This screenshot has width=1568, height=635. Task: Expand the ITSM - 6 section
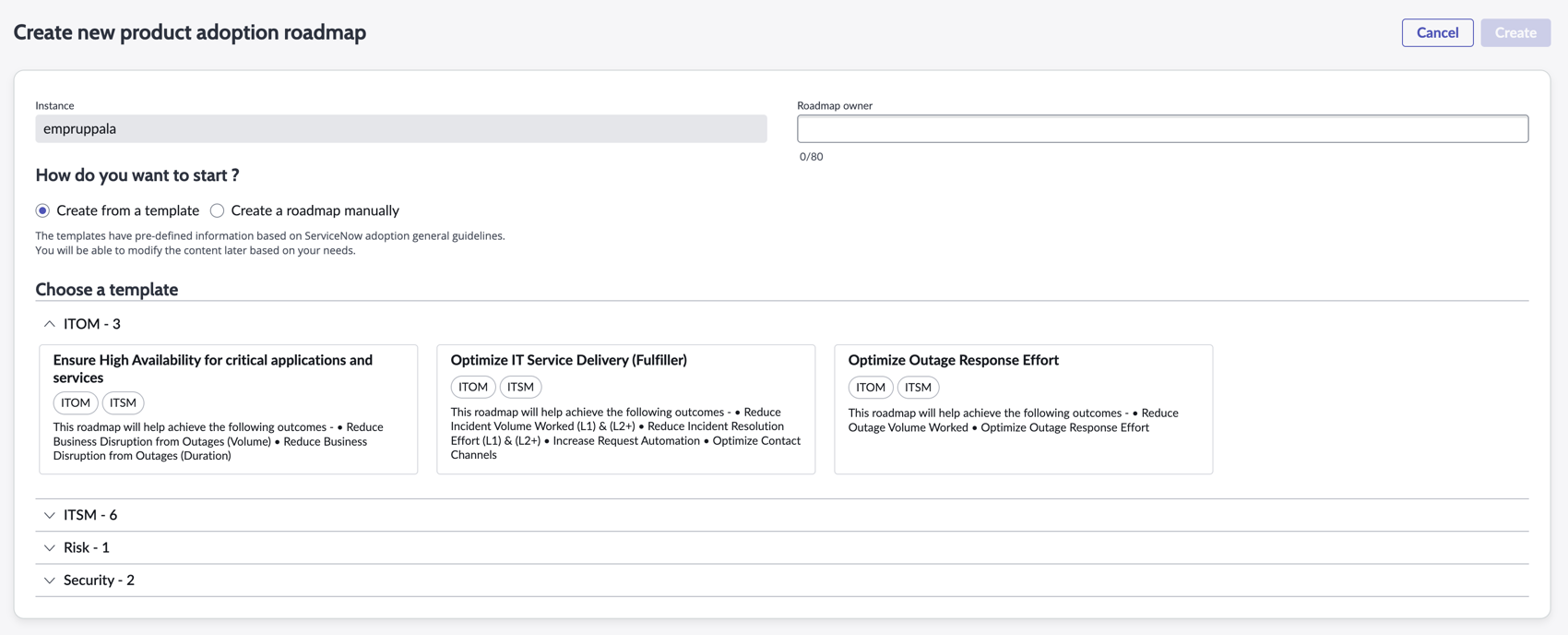coord(782,515)
